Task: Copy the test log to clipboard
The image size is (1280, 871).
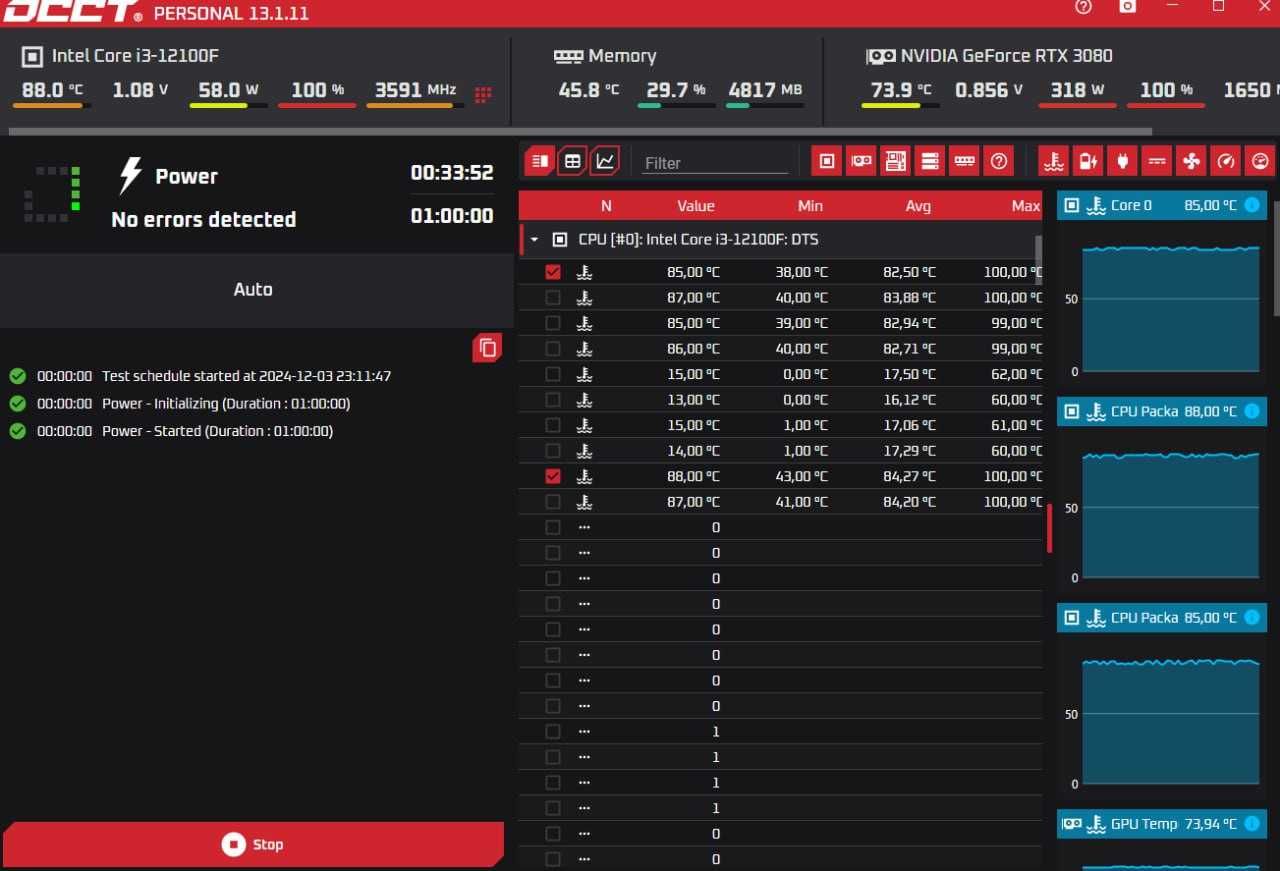Action: coord(488,348)
